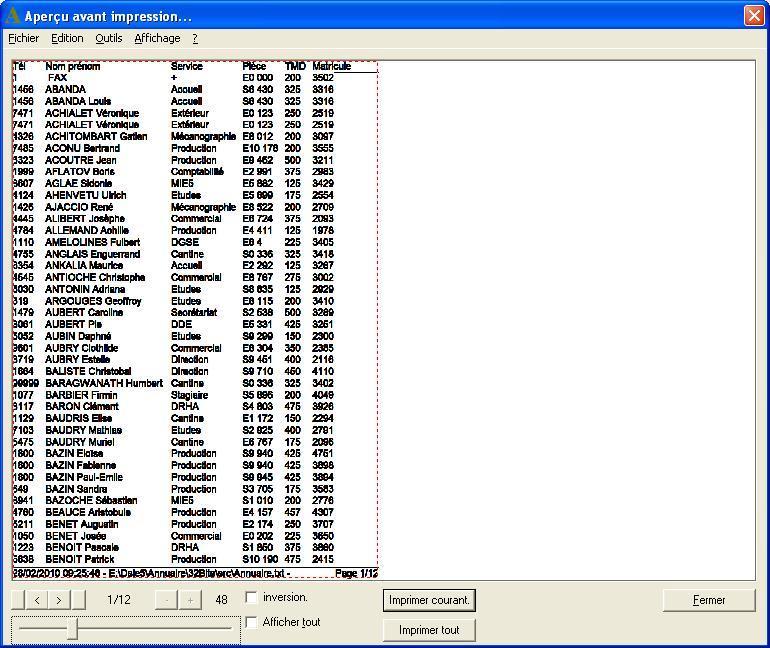Click the 'DGSE' service cell
The width and height of the screenshot is (770, 648).
(x=185, y=242)
